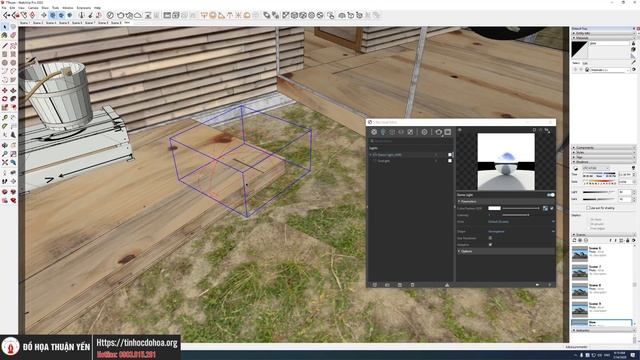This screenshot has height=360, width=640.
Task: Start V-Ray interactive render from top toolbar
Action: click(x=129, y=15)
